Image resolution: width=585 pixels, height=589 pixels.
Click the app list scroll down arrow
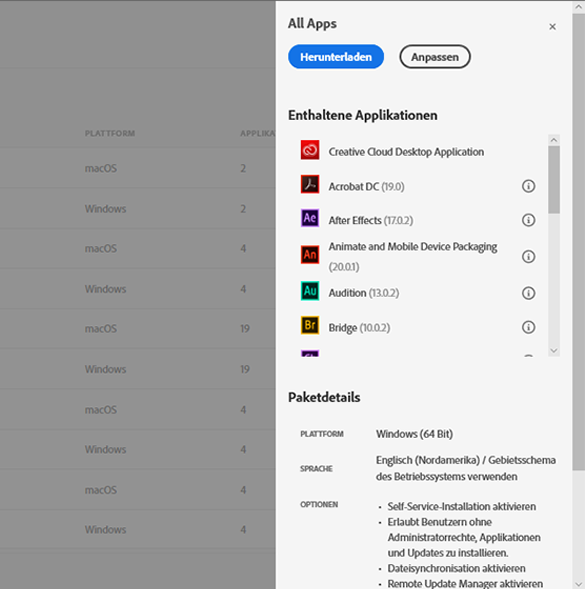coord(553,350)
